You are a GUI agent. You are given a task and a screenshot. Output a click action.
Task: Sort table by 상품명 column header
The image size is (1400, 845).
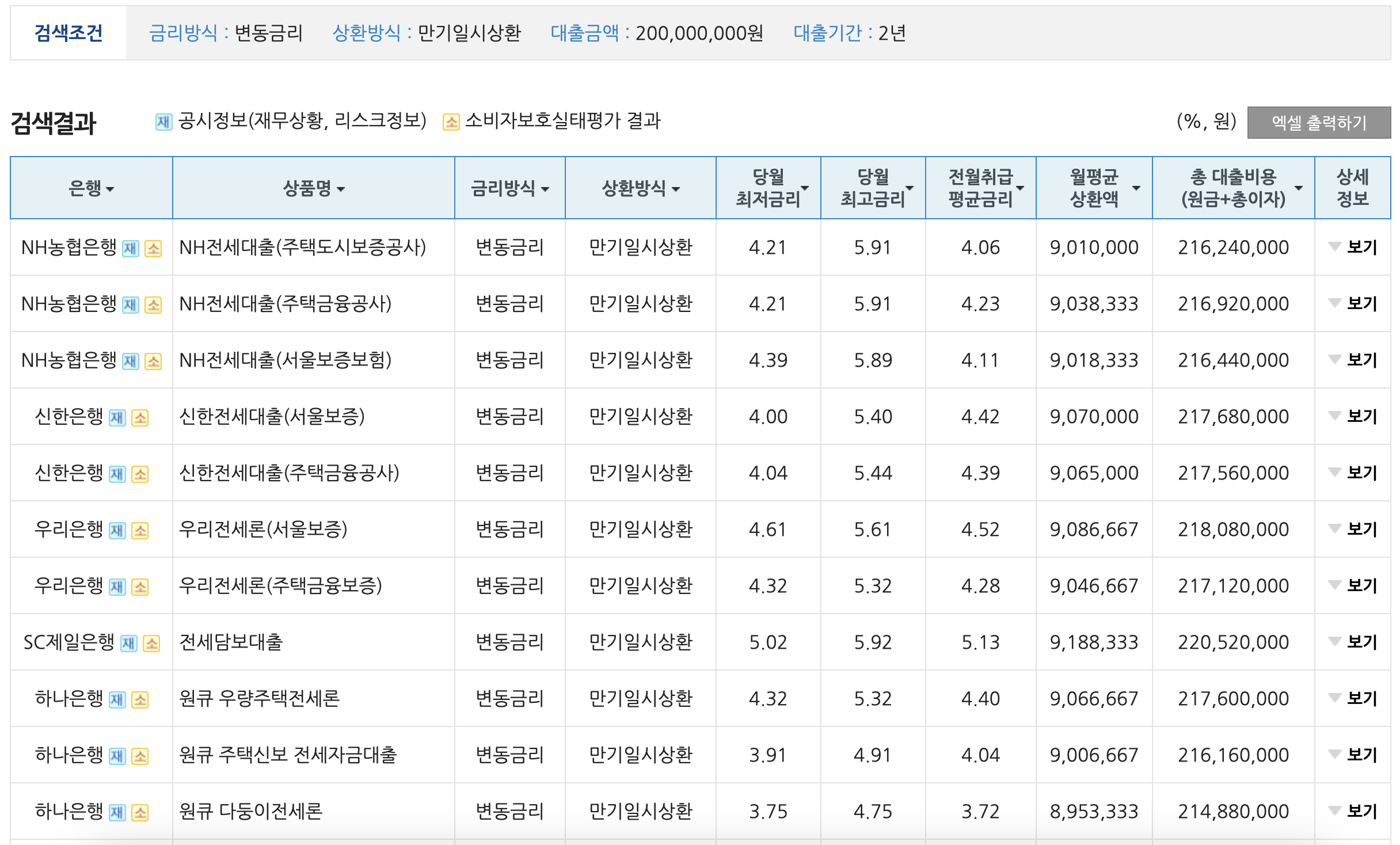pos(314,188)
